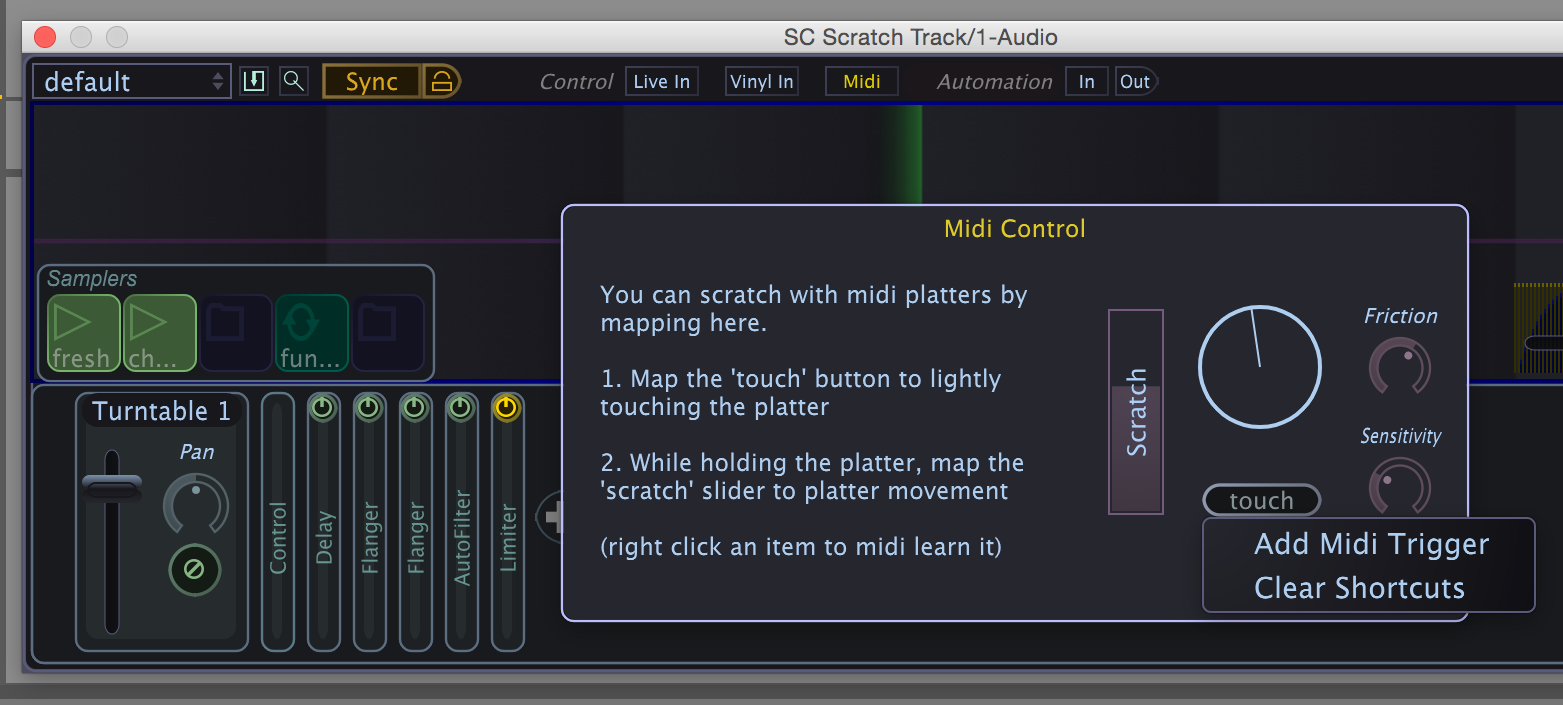Image resolution: width=1563 pixels, height=705 pixels.
Task: Select Vinyl In control mode
Action: [x=762, y=82]
